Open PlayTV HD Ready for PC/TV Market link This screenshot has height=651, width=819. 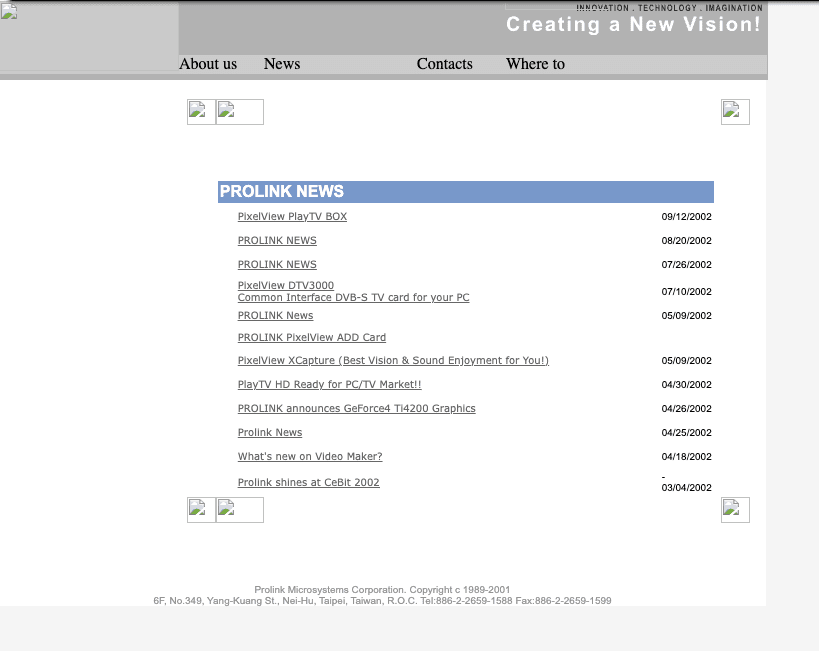click(x=330, y=385)
